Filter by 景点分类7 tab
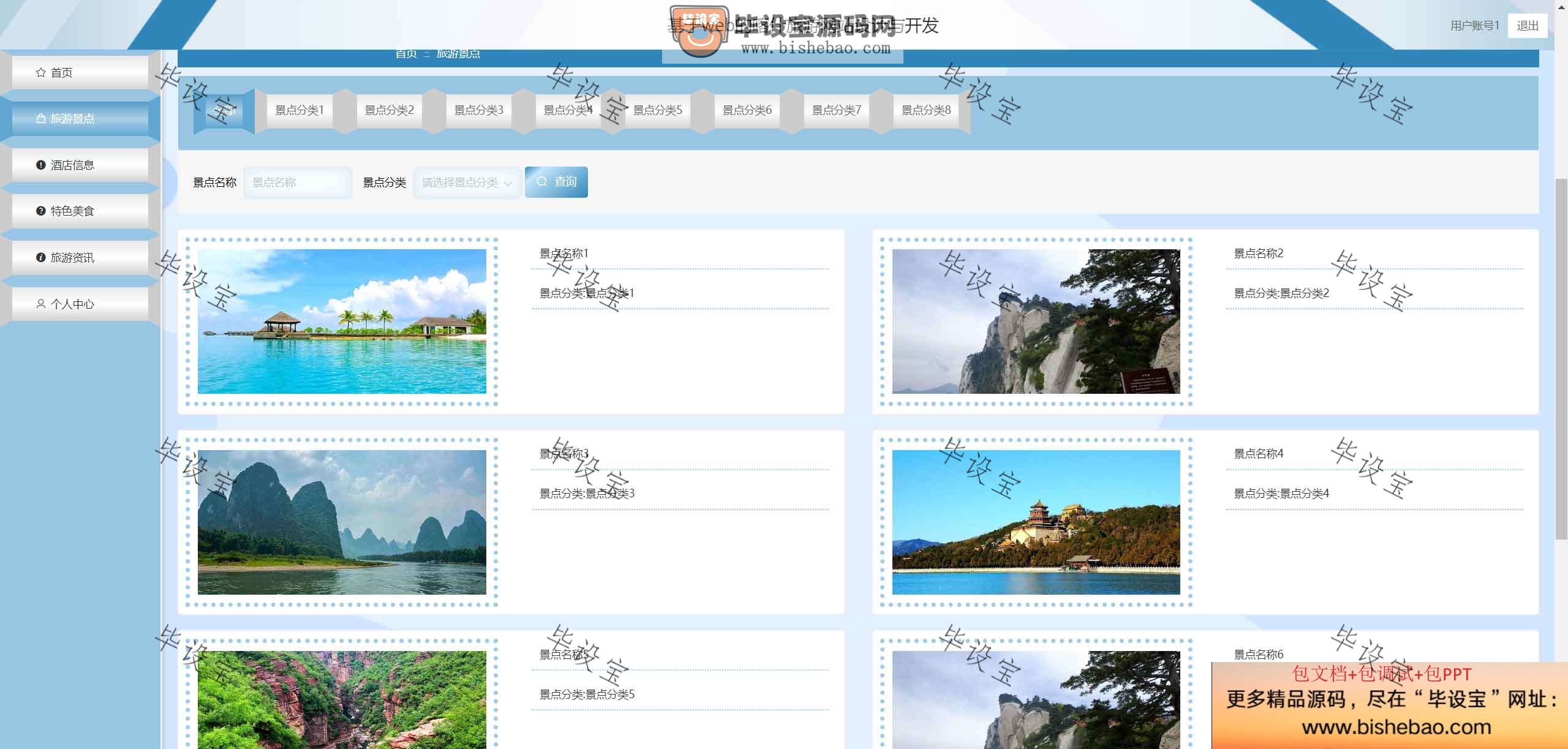Viewport: 1568px width, 749px height. (x=837, y=110)
